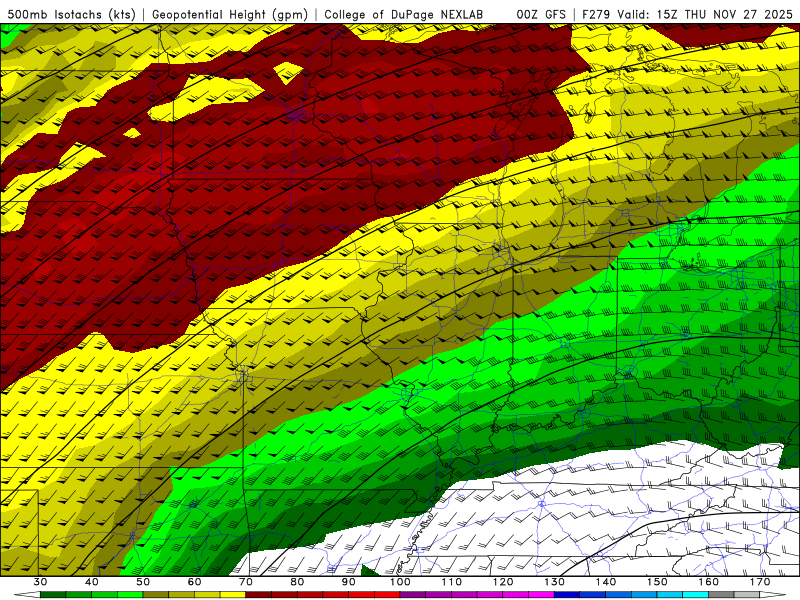This screenshot has width=800, height=600.
Task: Click the olive 50-55 kt legend swatch
Action: point(156,595)
